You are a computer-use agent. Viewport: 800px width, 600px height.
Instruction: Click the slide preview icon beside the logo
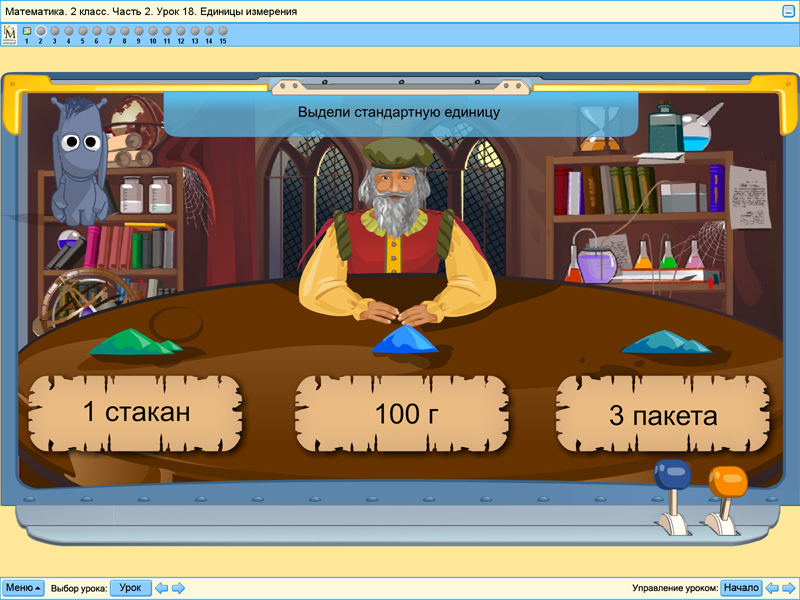coord(28,31)
